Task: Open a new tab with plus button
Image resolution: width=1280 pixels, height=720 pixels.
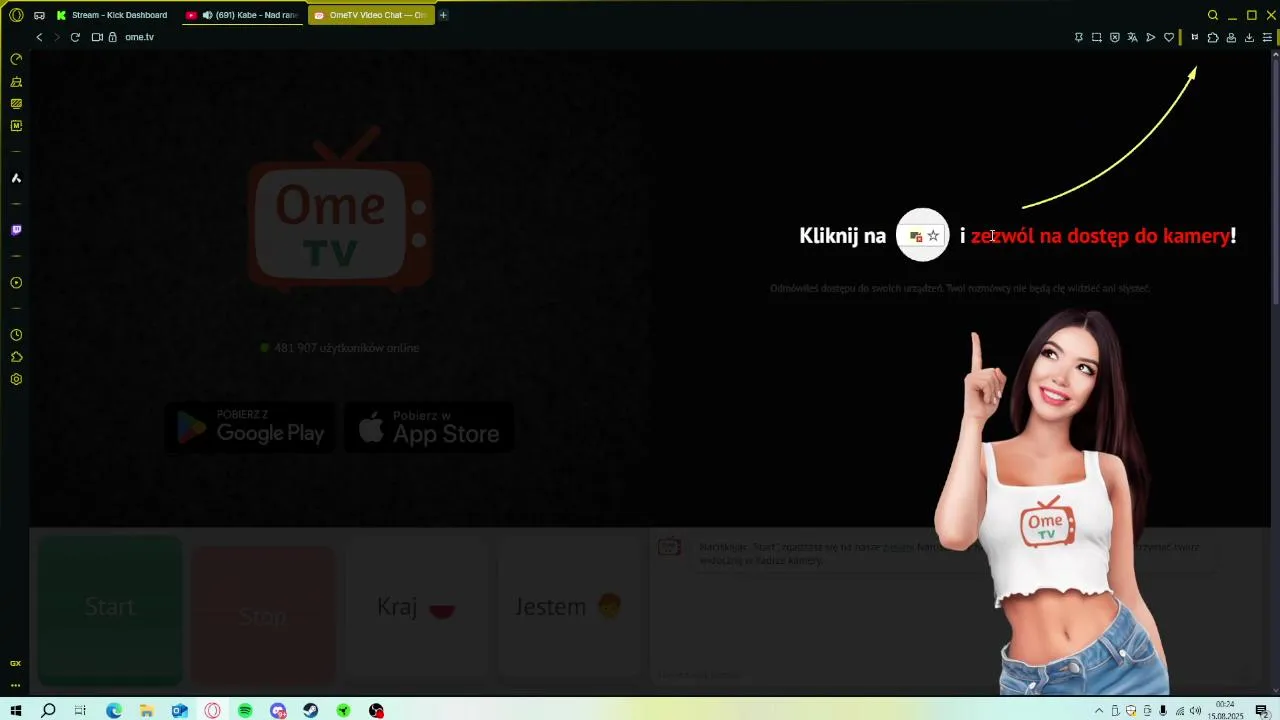Action: click(x=443, y=15)
